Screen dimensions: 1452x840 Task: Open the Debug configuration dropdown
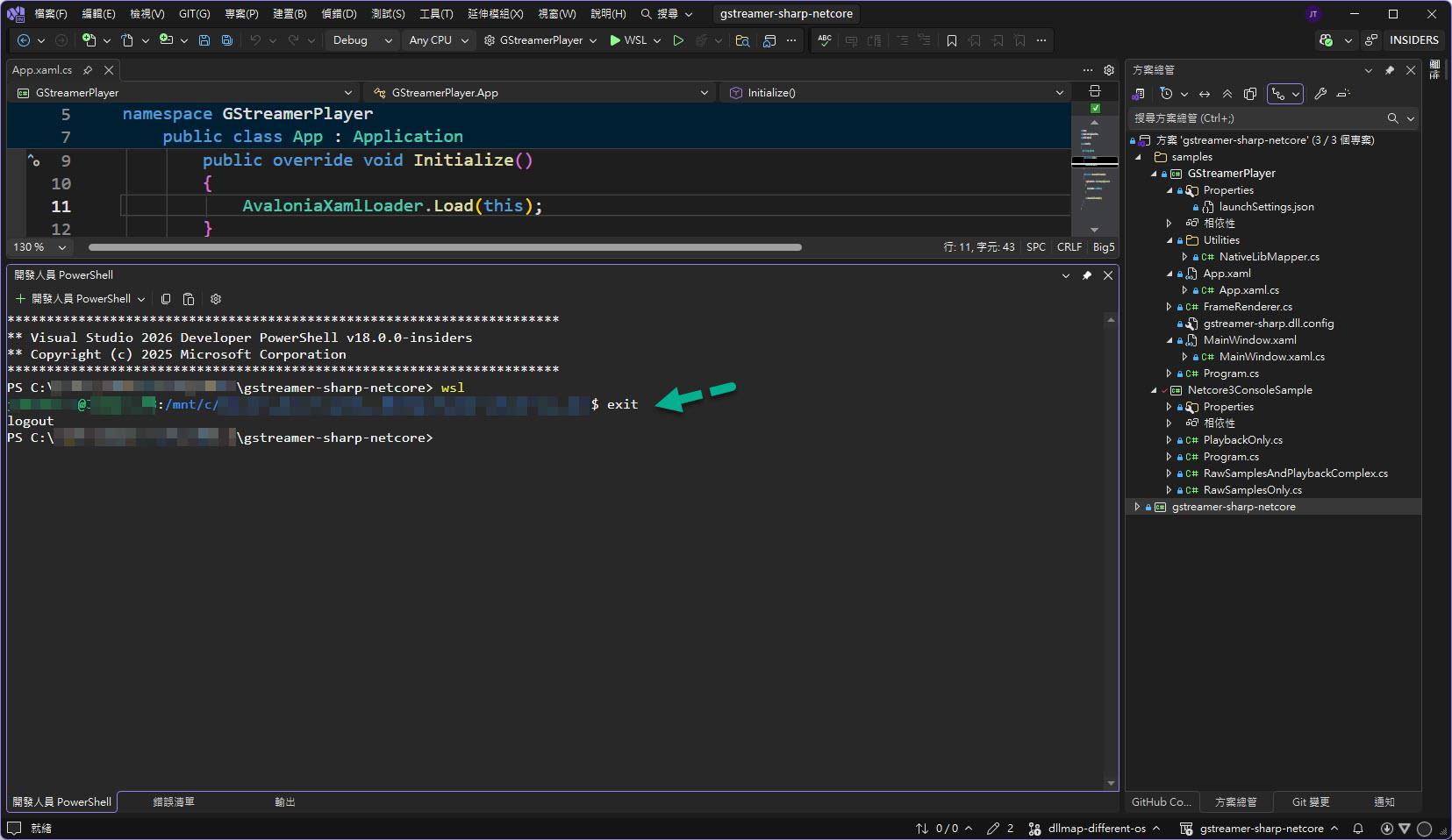click(362, 40)
